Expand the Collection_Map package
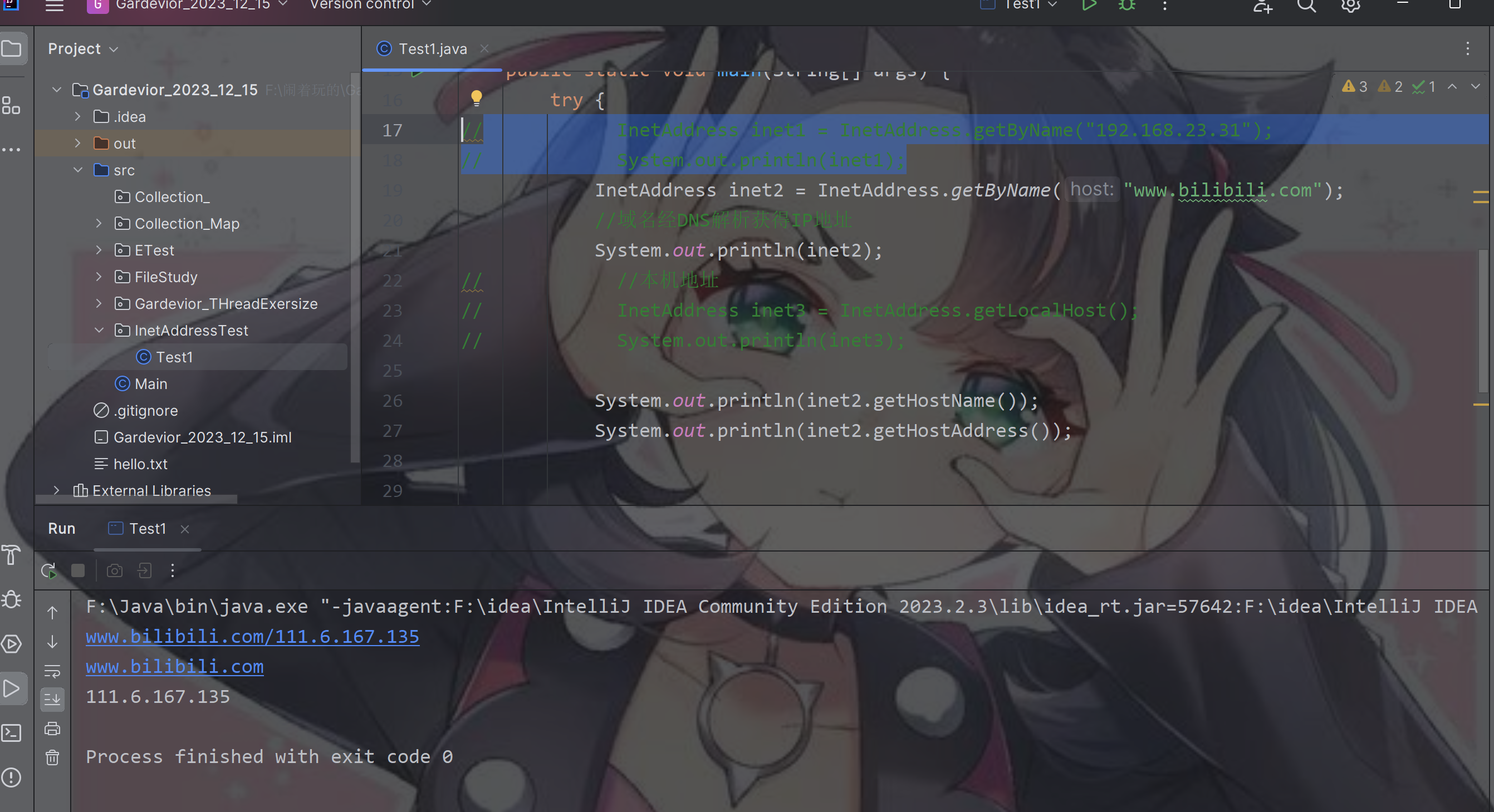The width and height of the screenshot is (1494, 812). 99,224
